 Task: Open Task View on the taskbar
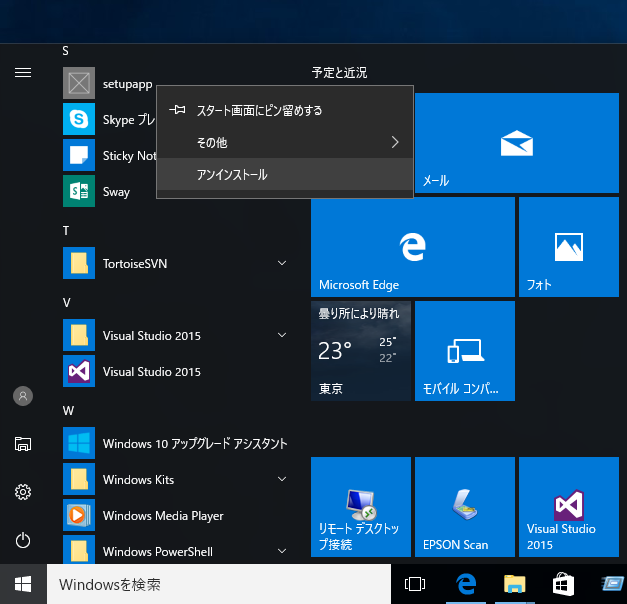coord(415,584)
